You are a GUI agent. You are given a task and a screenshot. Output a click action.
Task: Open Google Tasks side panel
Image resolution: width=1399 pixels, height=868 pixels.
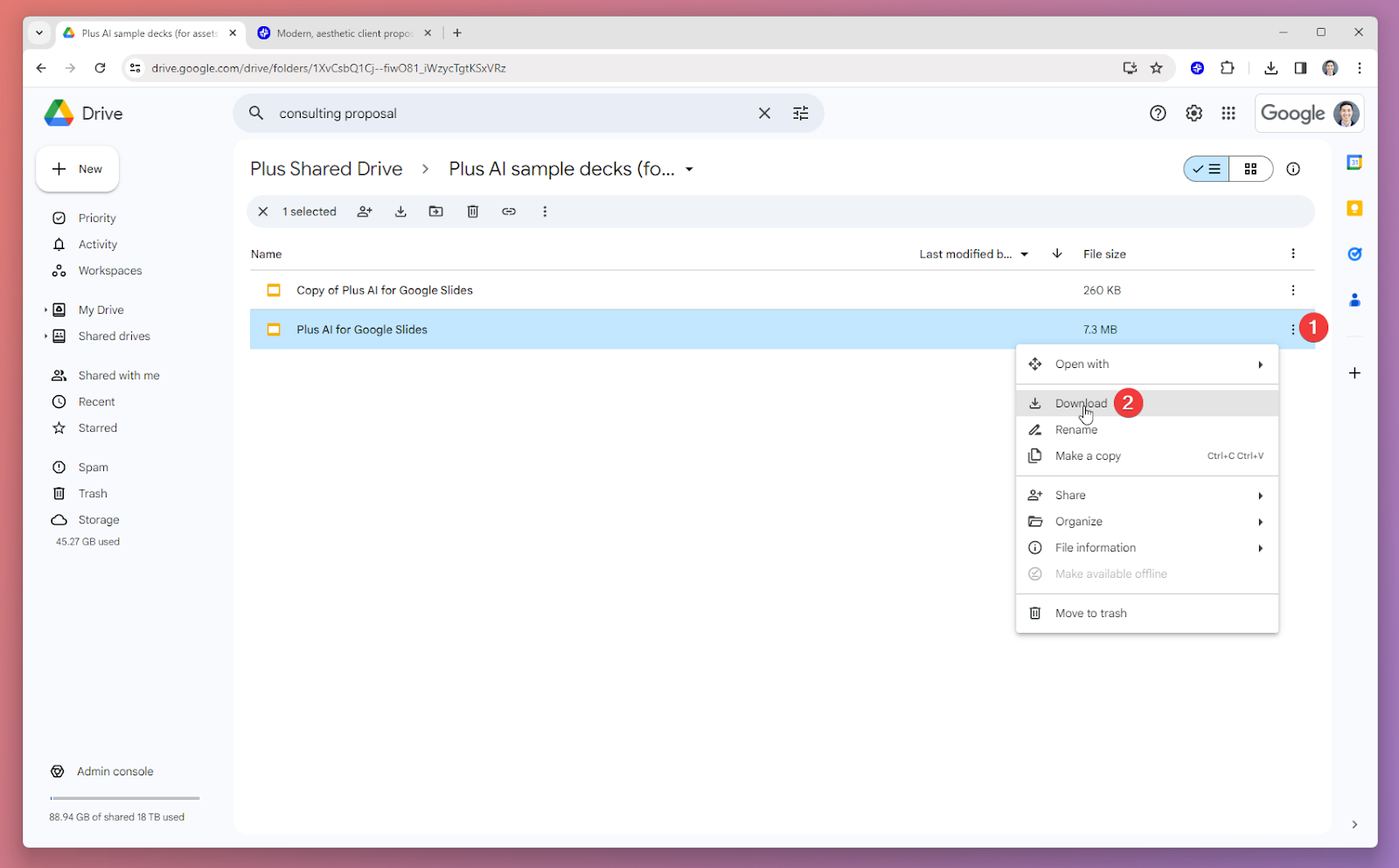(1354, 254)
